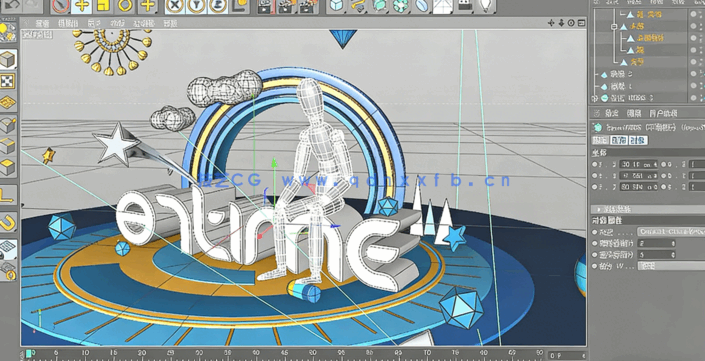Open the viewport Filter menu
The height and width of the screenshot is (361, 705).
pyautogui.click(x=144, y=23)
